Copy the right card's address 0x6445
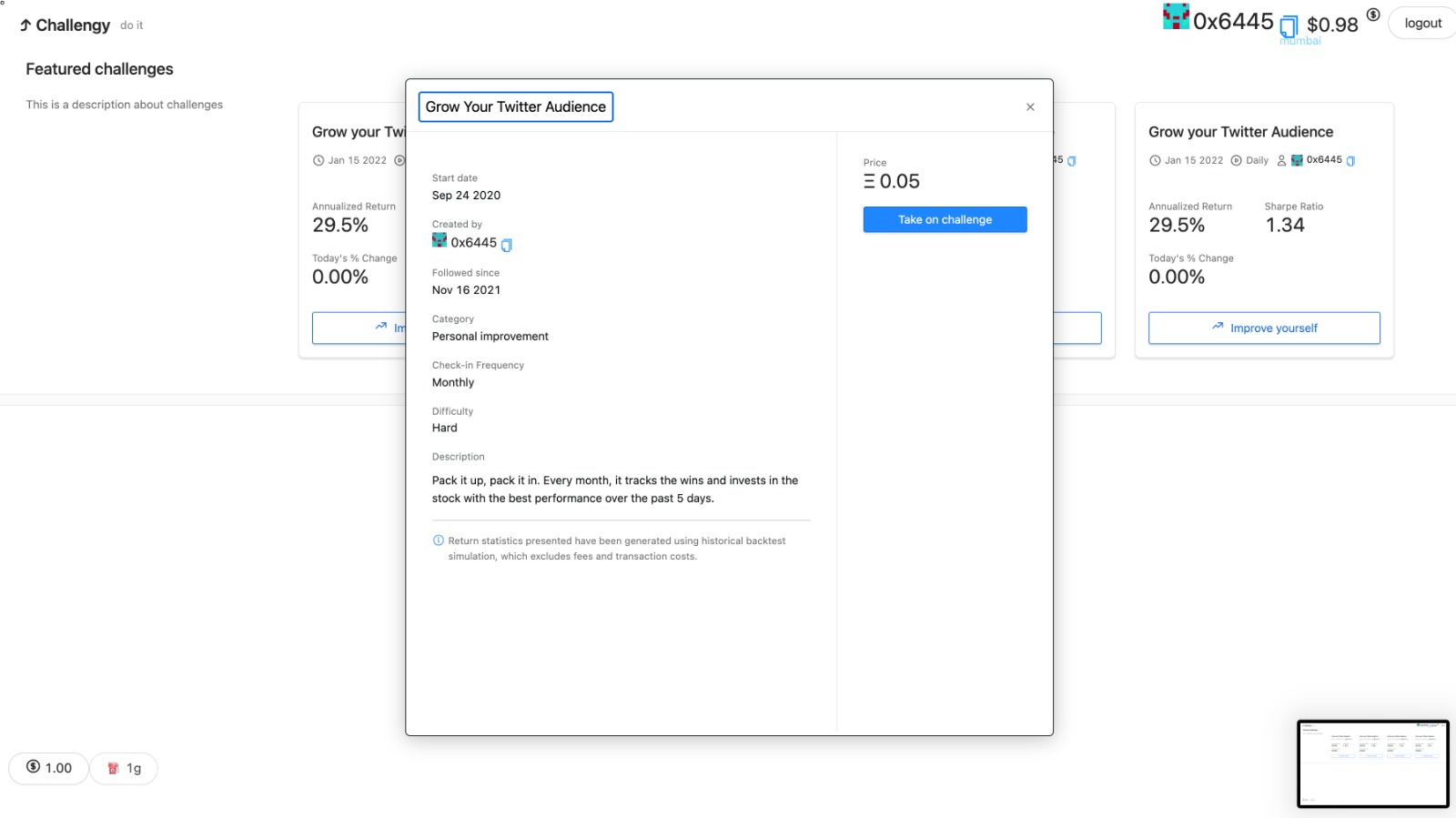This screenshot has width=1456, height=818. tap(1350, 161)
